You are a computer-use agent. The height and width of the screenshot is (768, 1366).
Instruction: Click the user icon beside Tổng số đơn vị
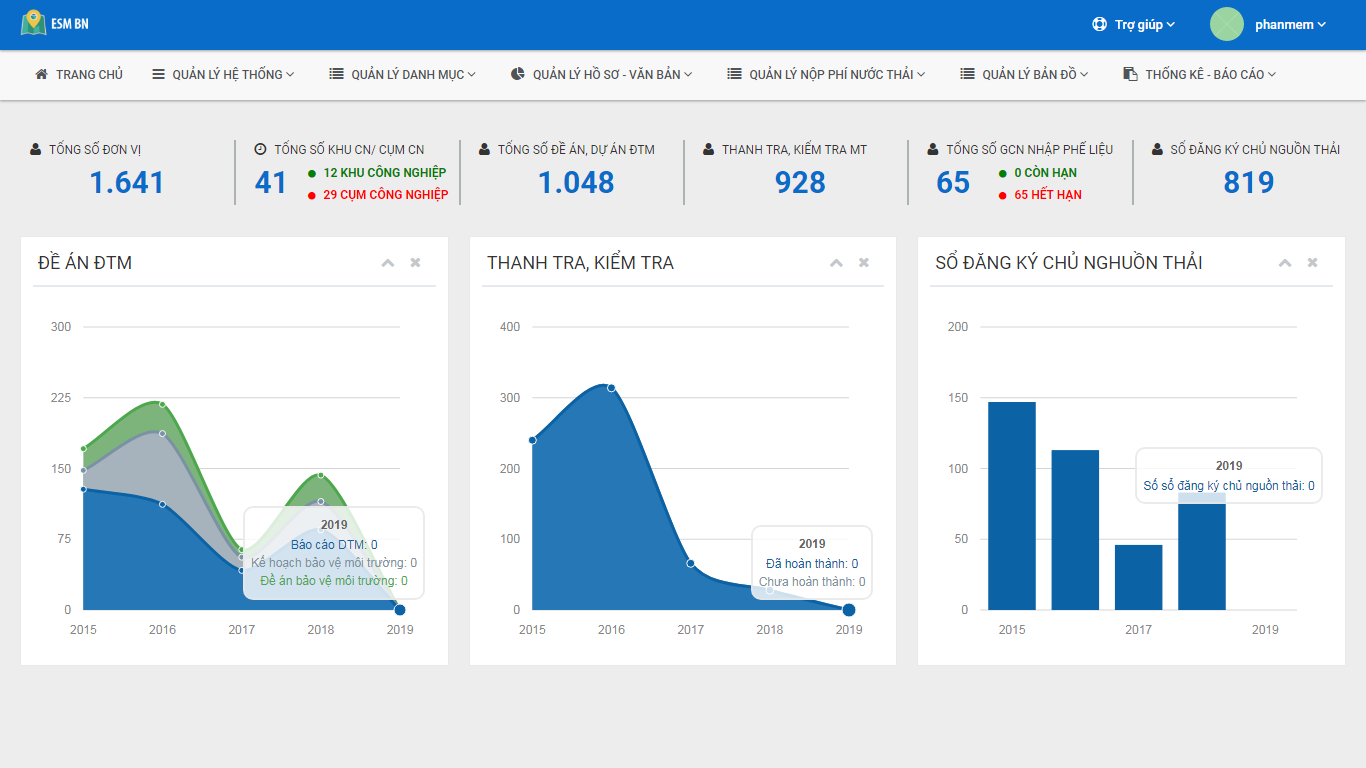click(36, 149)
